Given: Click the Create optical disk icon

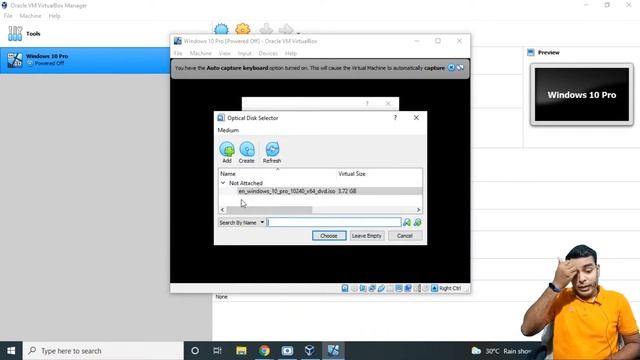Looking at the screenshot, I should coord(247,149).
